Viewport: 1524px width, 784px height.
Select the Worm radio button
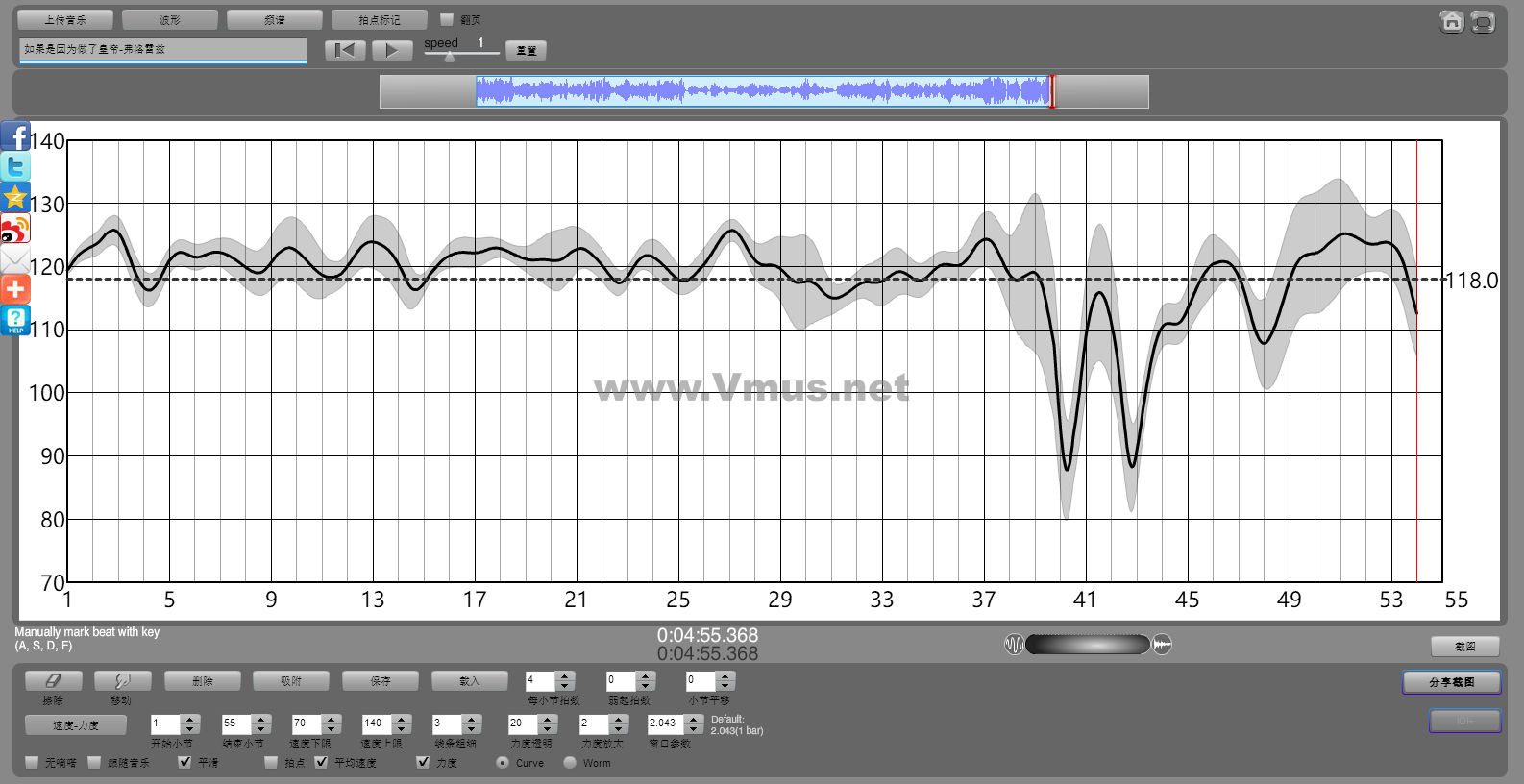pyautogui.click(x=570, y=762)
